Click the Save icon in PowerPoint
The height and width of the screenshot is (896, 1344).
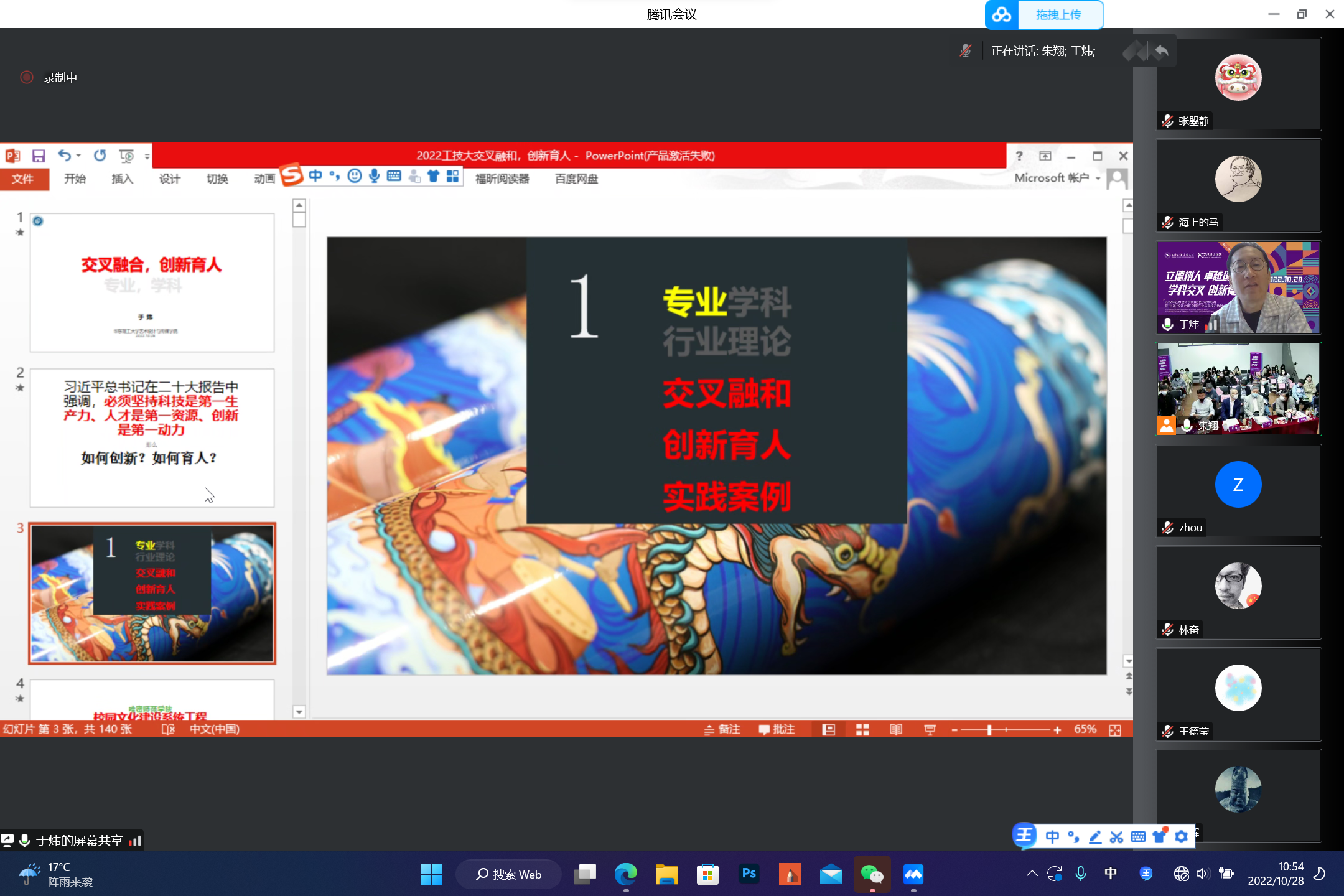click(x=39, y=156)
